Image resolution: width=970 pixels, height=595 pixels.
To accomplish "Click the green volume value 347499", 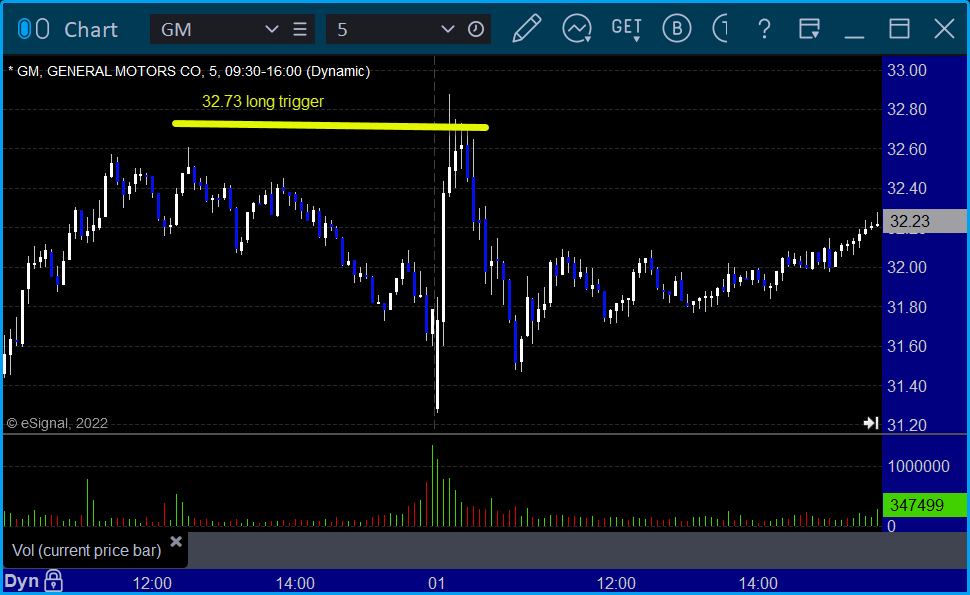I will tap(925, 505).
